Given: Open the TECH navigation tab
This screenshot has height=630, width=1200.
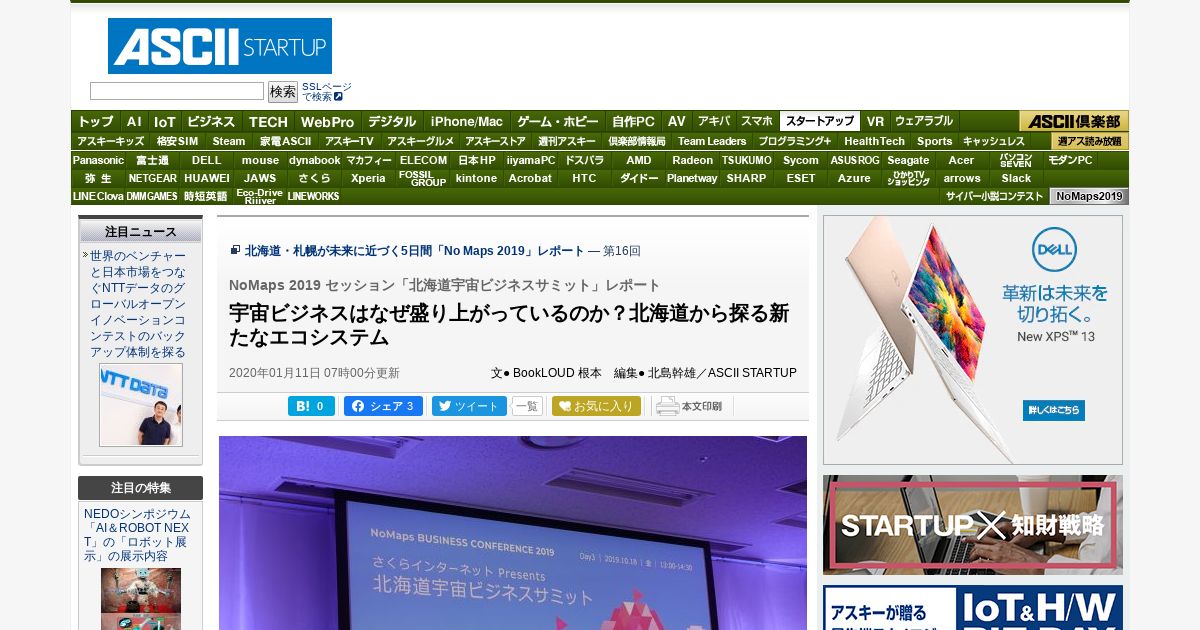Looking at the screenshot, I should (x=268, y=121).
